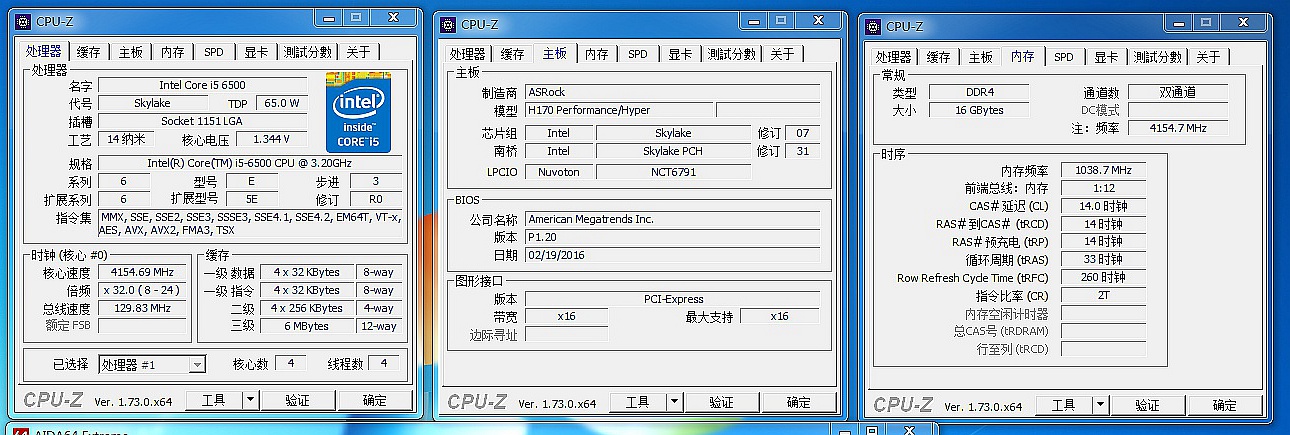Screen dimensions: 1290x435
Task: Click the Skylake code name field in processor window
Action: tap(152, 103)
